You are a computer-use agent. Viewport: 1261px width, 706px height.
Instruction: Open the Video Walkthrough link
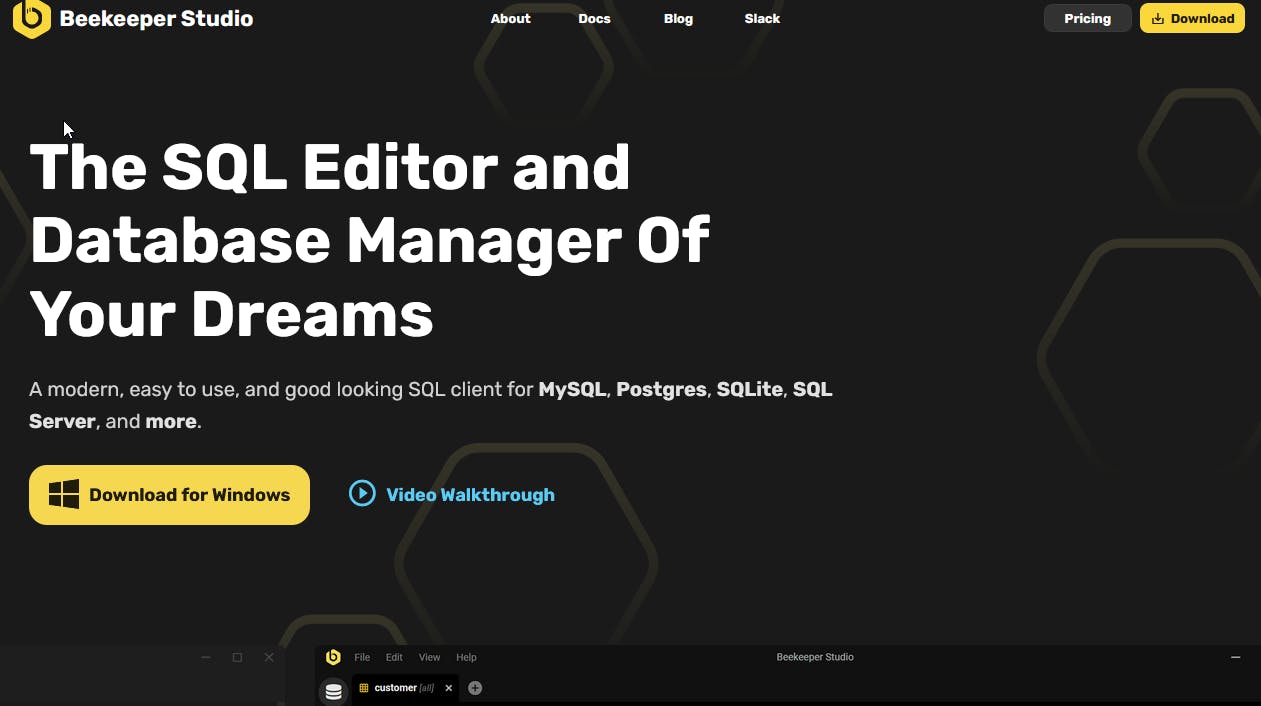coord(470,494)
